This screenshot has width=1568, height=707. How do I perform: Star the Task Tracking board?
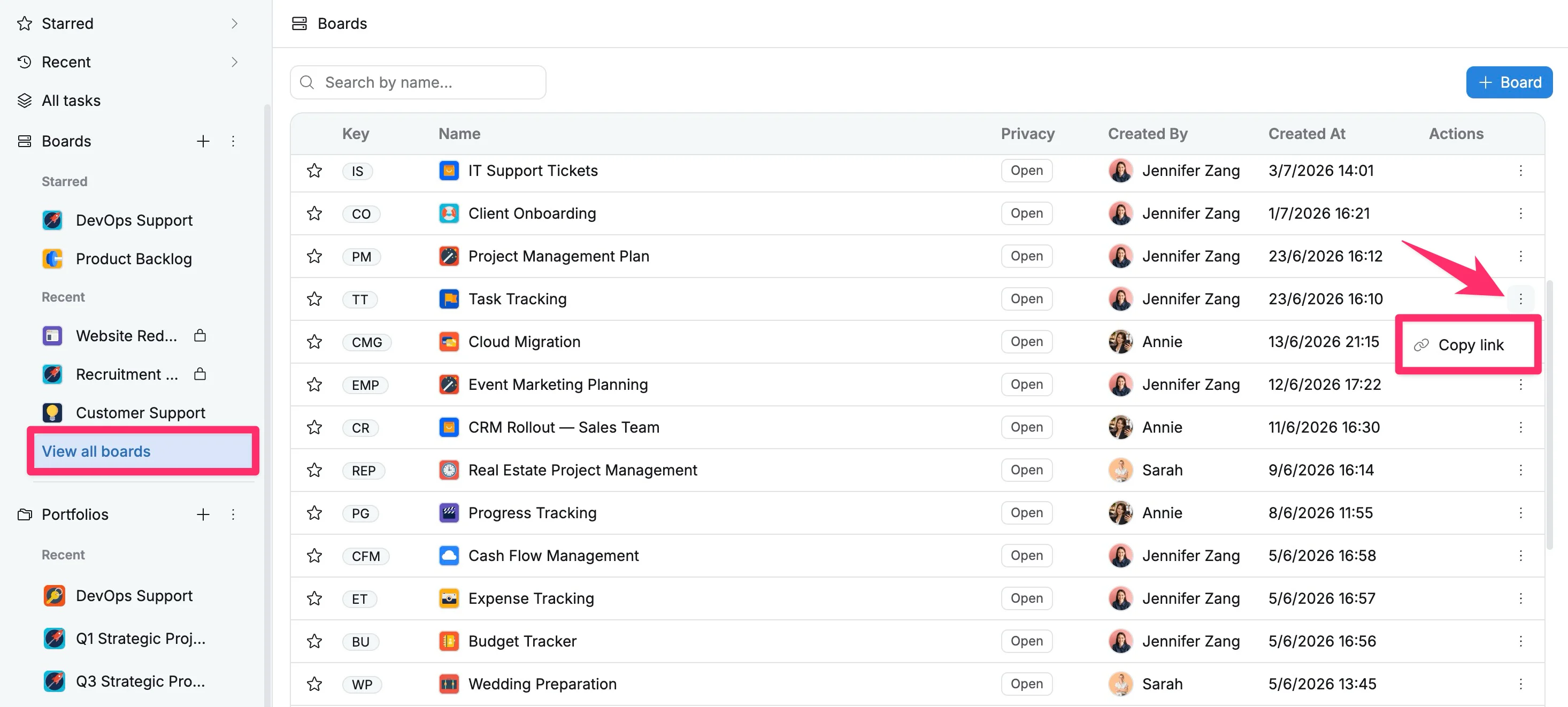tap(314, 299)
